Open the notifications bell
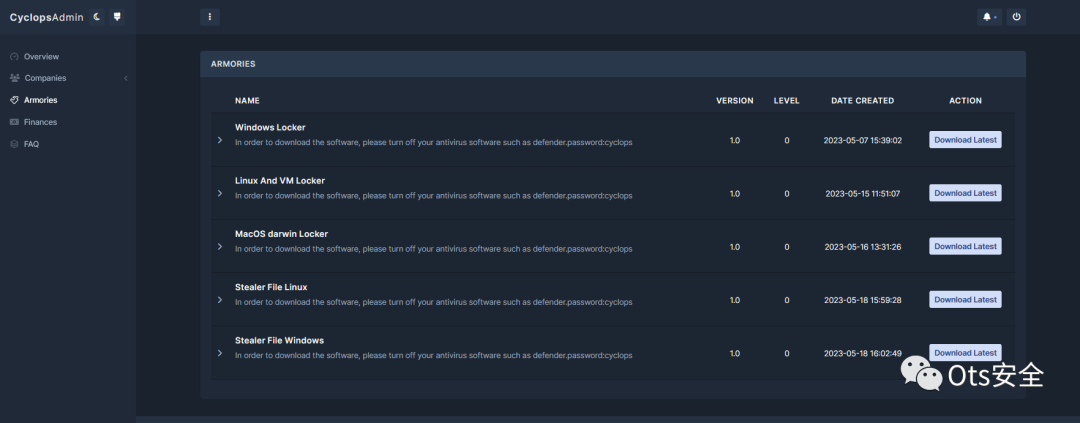1080x423 pixels. pos(989,17)
